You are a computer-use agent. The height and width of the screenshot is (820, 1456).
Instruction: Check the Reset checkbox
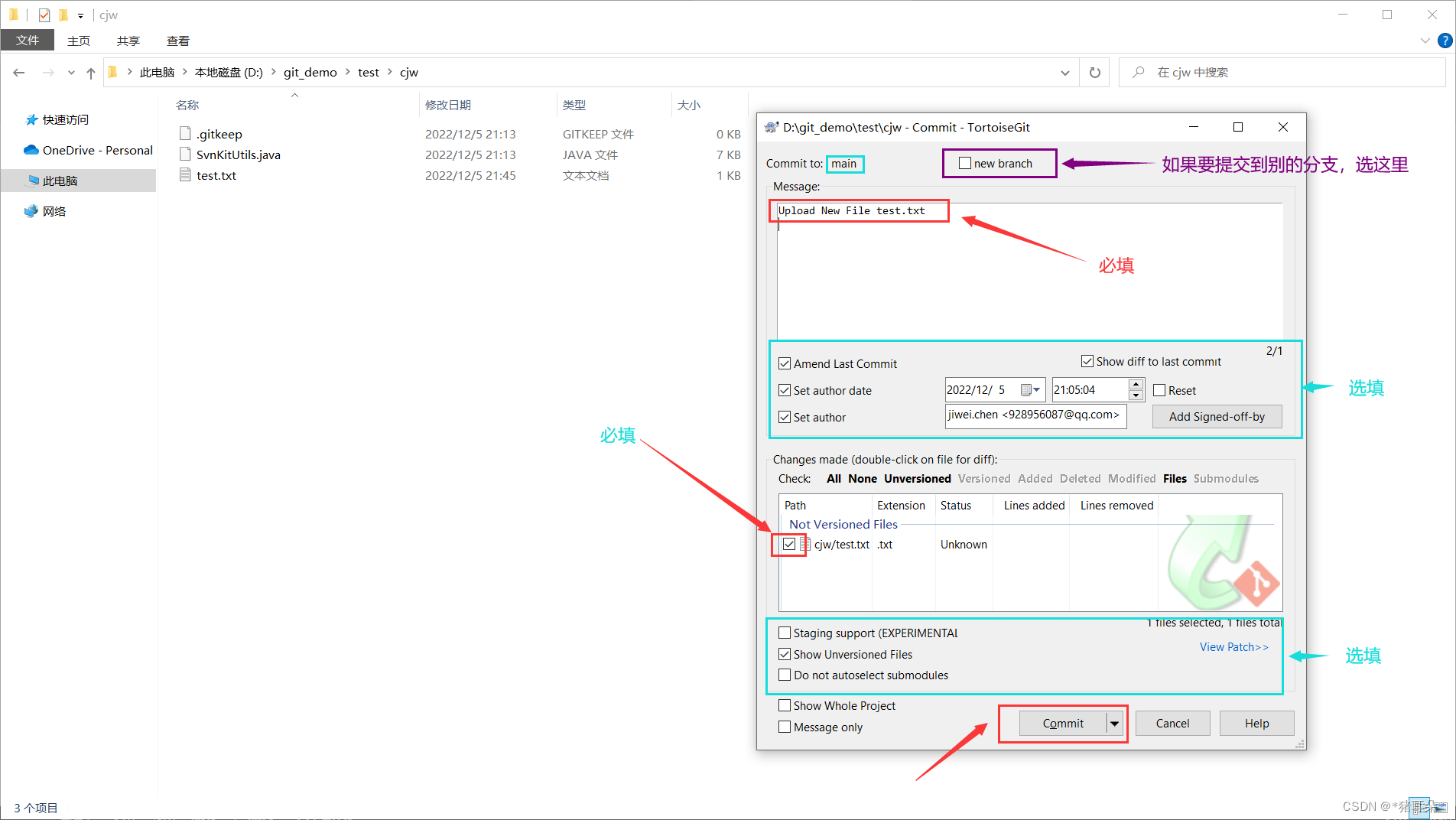click(x=1159, y=390)
